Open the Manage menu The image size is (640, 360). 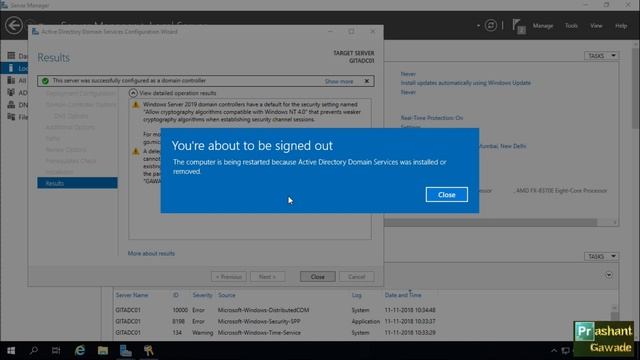tap(542, 26)
